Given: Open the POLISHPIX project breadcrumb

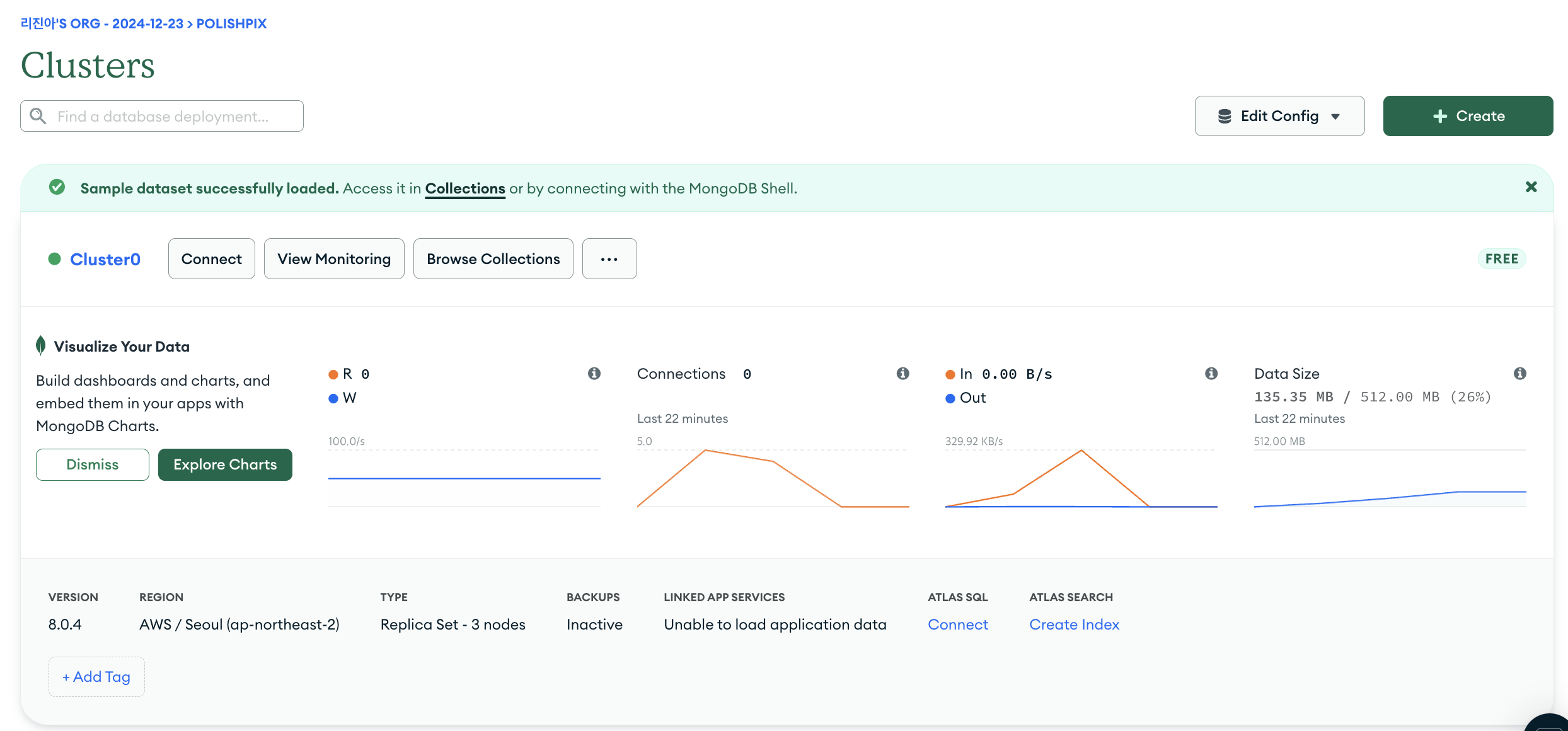Looking at the screenshot, I should coord(231,23).
